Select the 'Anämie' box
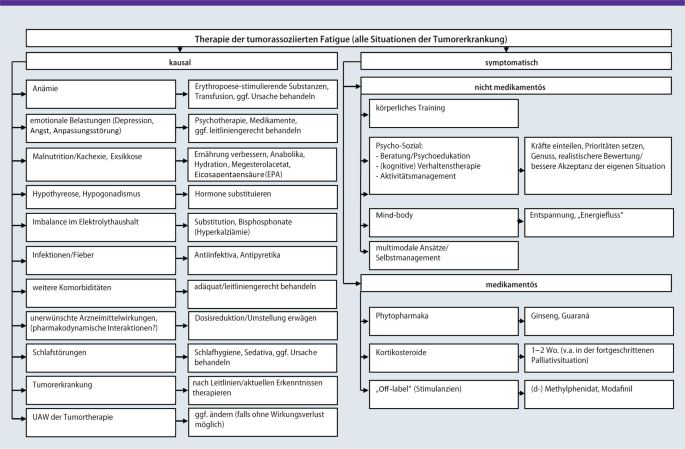685x449 pixels. pos(101,94)
